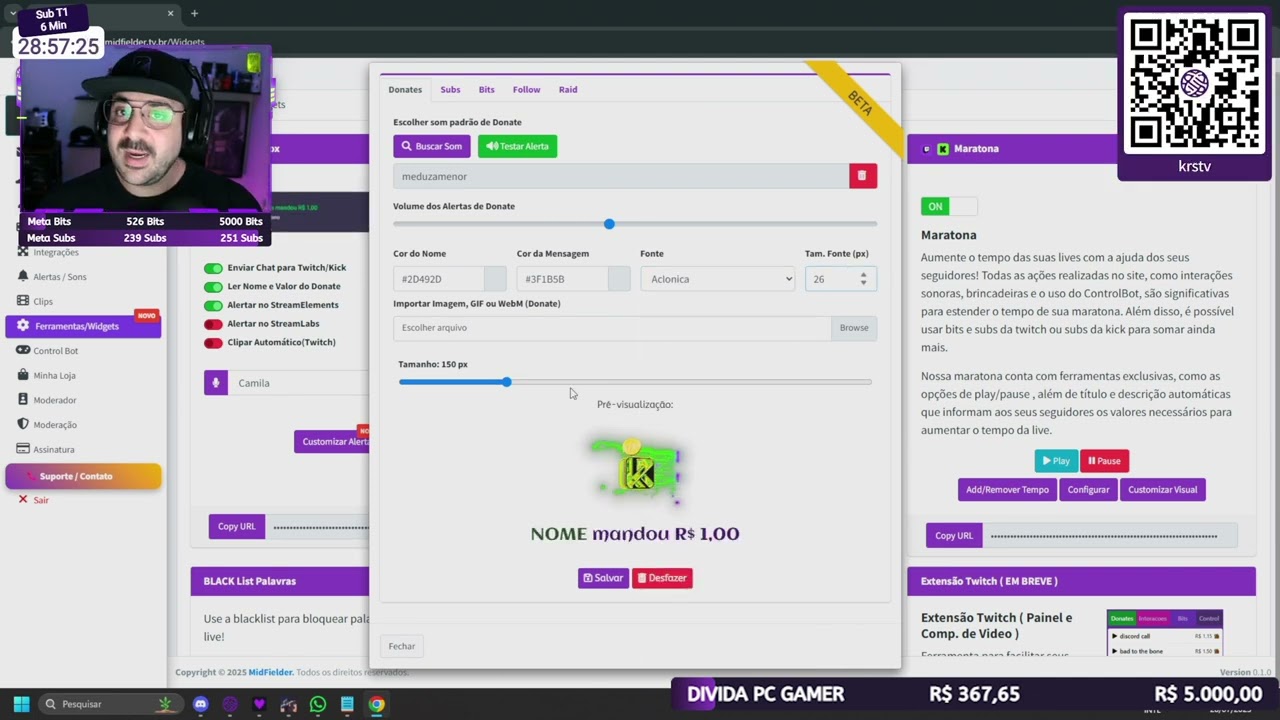Click Customizar Visual button
Viewport: 1280px width, 720px height.
tap(1162, 490)
